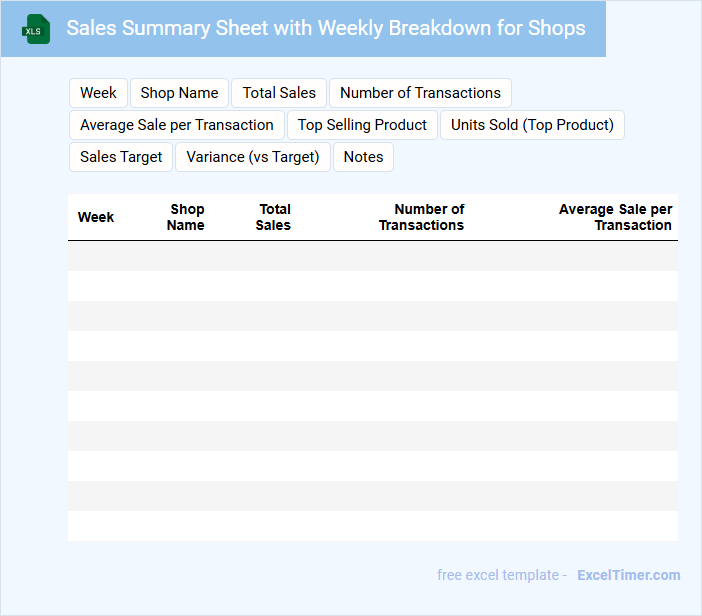Click the page title heading text
The width and height of the screenshot is (702, 616).
click(x=326, y=28)
